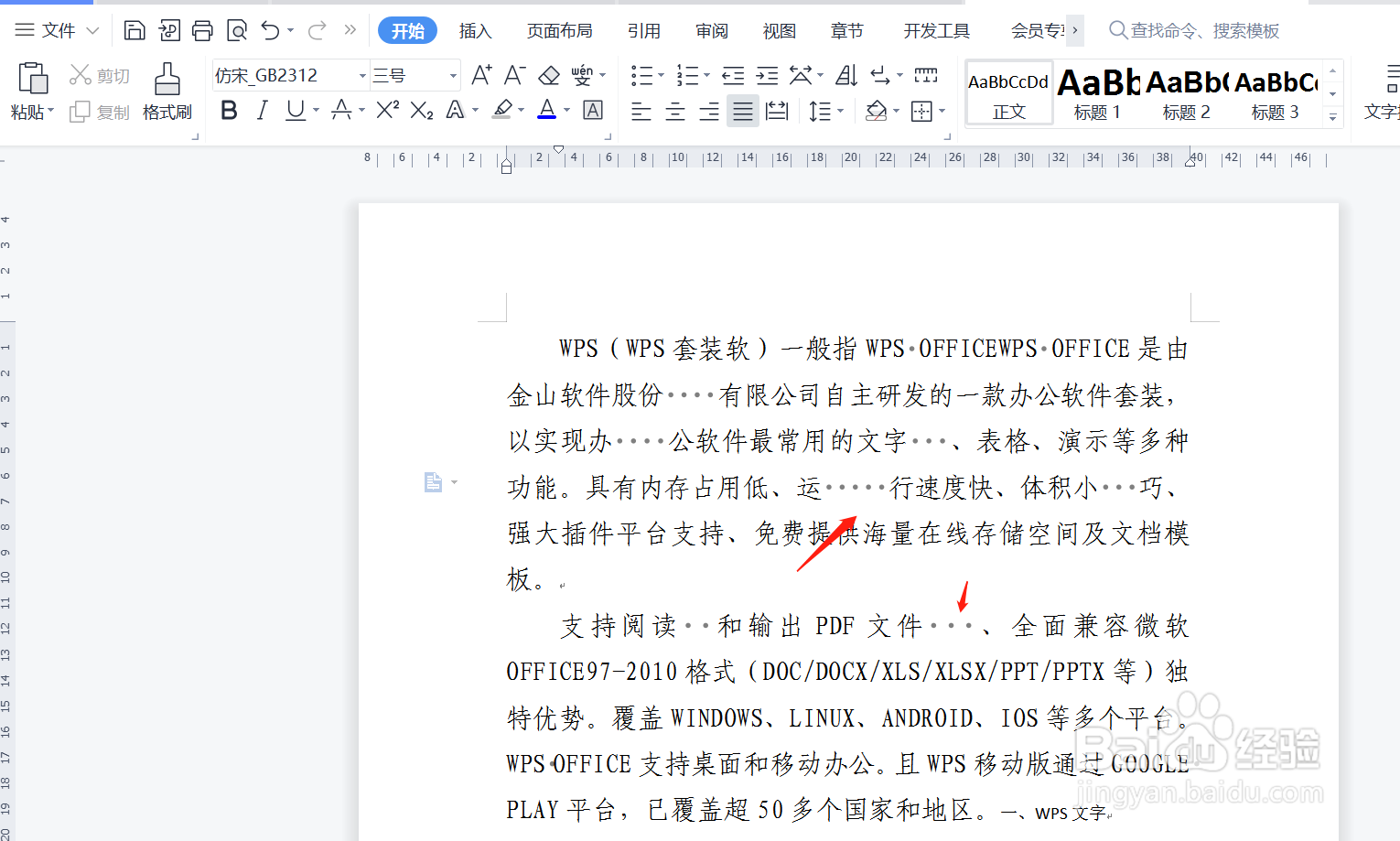Expand more quick access tools (»)
The height and width of the screenshot is (841, 1400).
[350, 30]
